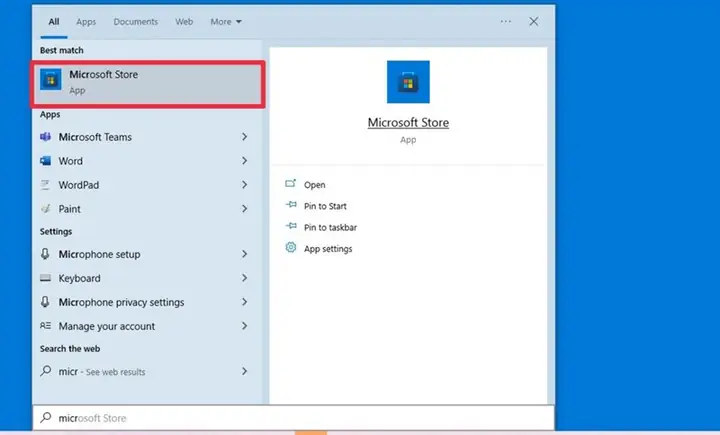Screen dimensions: 720x435
Task: Close the search panel with X
Action: click(x=534, y=22)
